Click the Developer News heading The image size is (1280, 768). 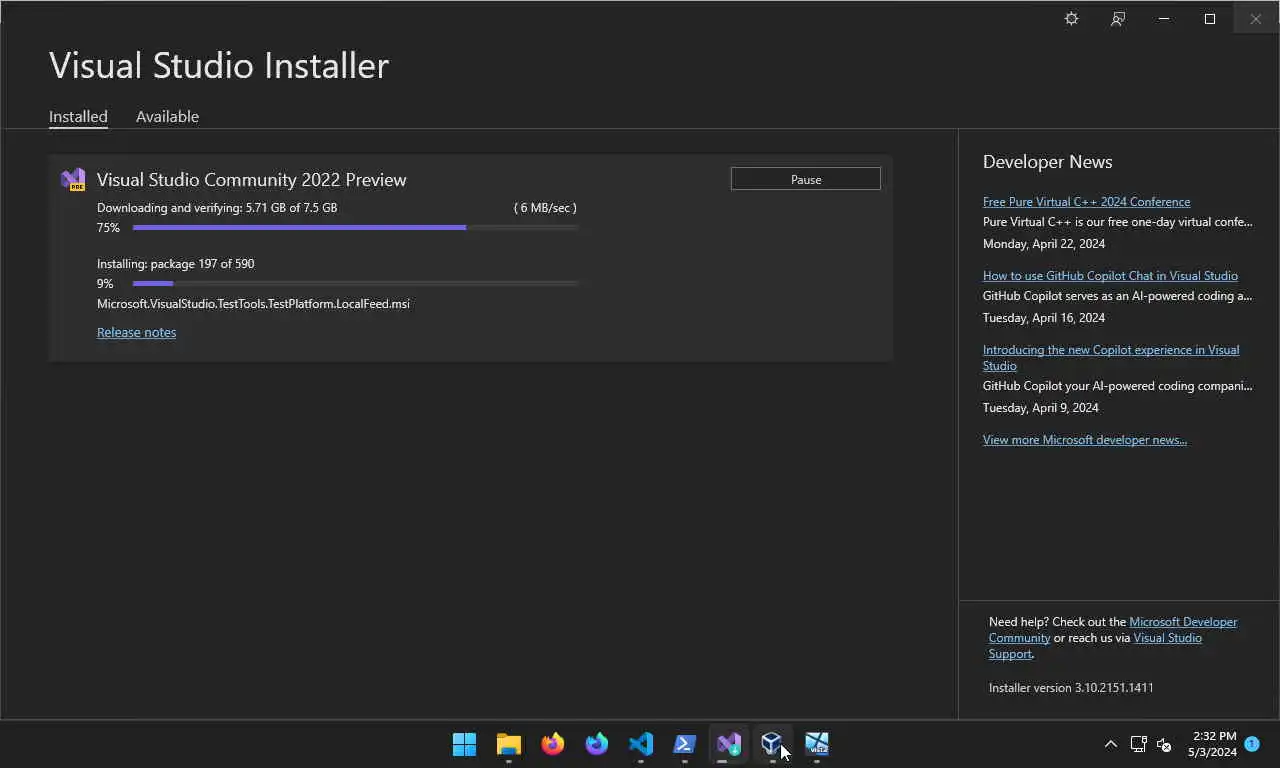pos(1047,162)
